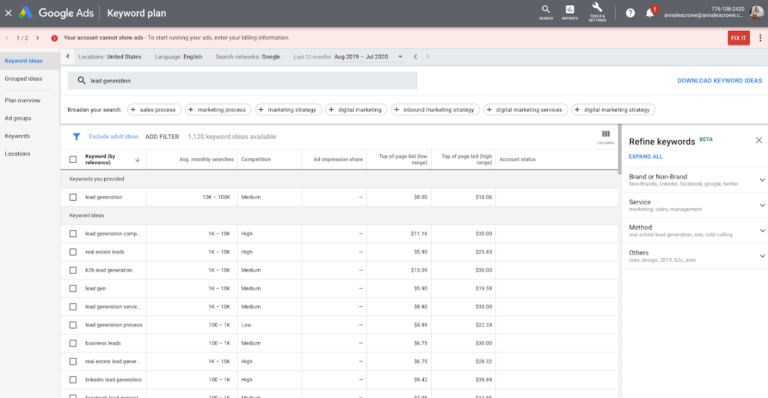The width and height of the screenshot is (768, 398).
Task: Check the 'lead generation' keyword row
Action: coord(73,197)
